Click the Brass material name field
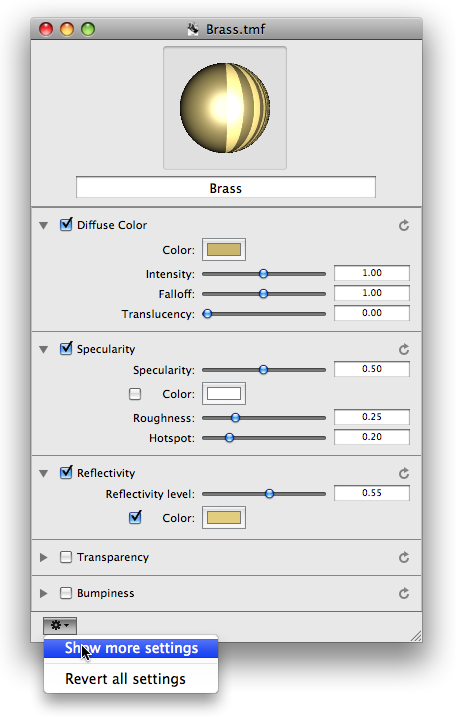 [x=225, y=187]
